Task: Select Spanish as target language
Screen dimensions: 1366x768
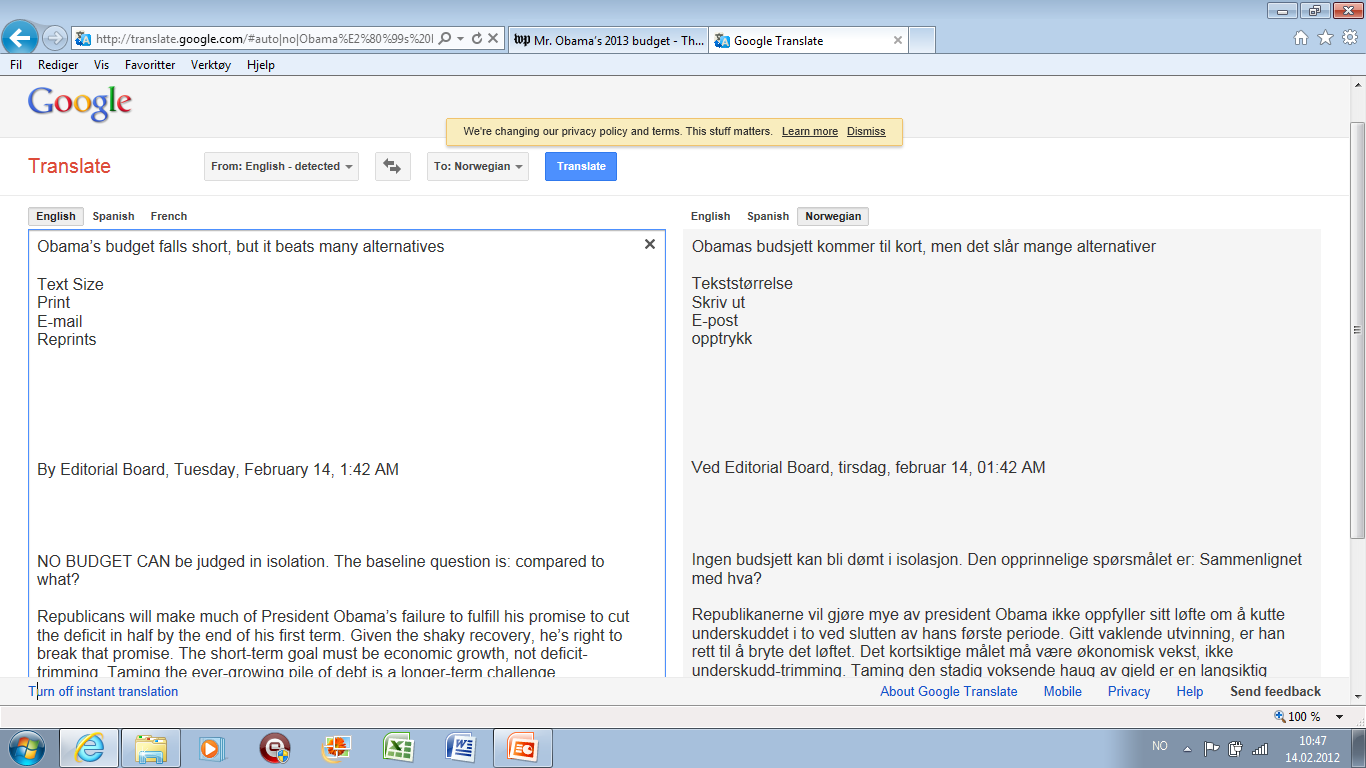Action: tap(768, 216)
